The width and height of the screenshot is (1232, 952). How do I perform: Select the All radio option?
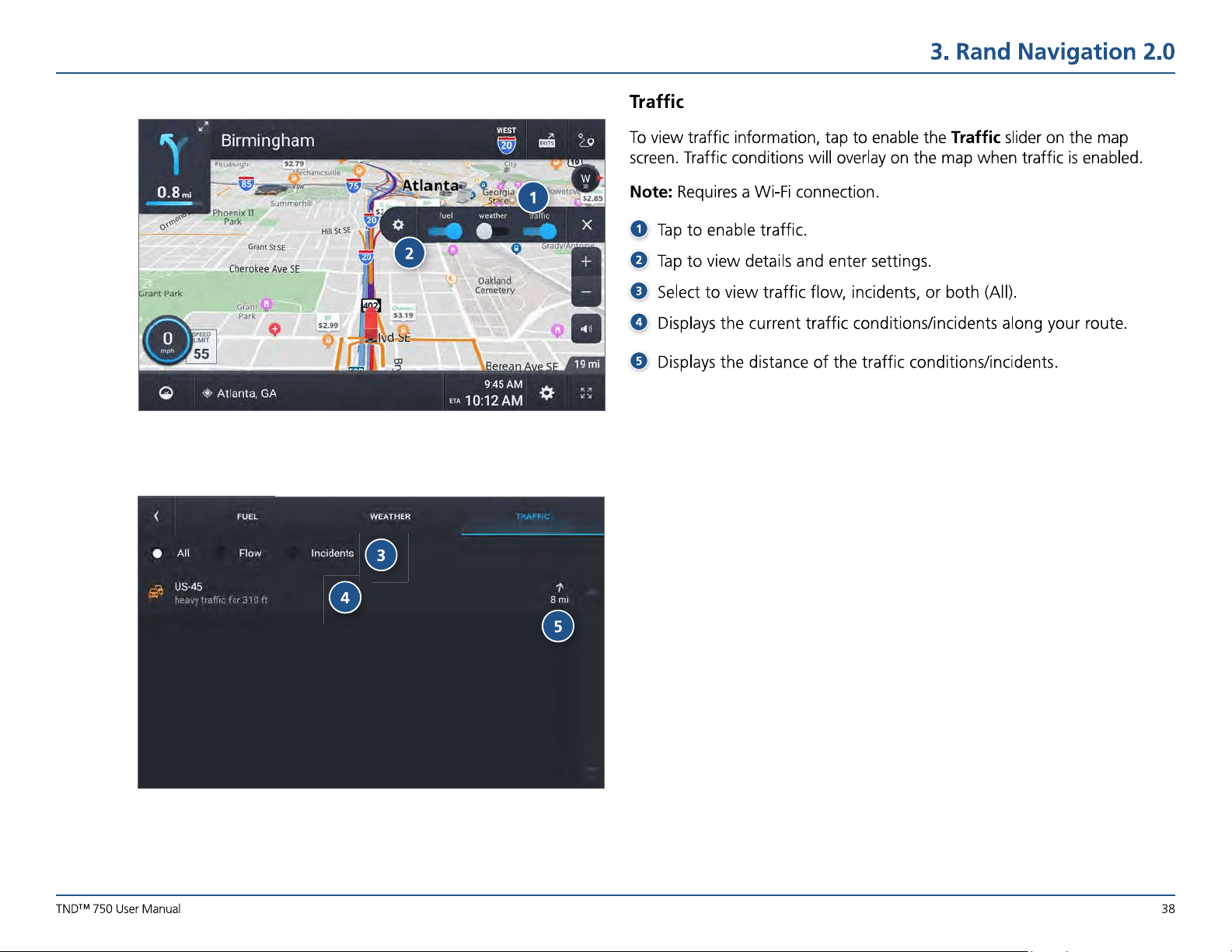(171, 553)
